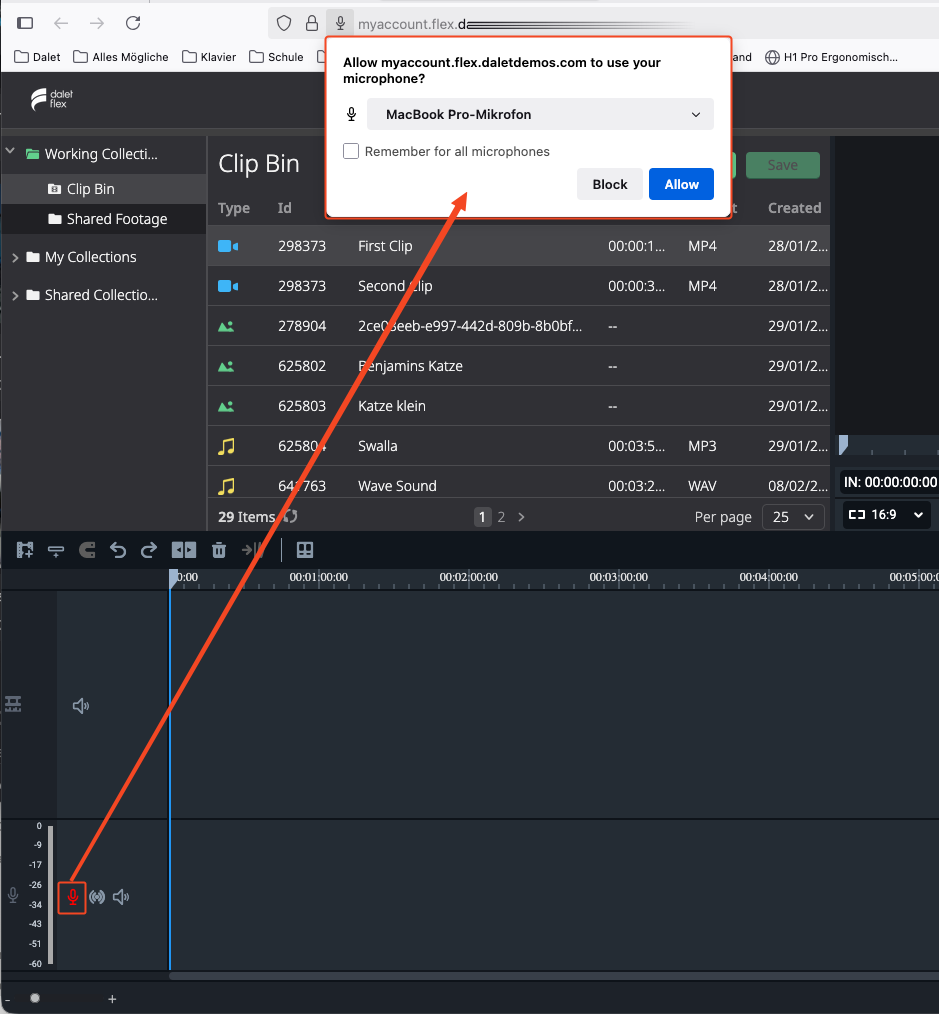Open the MacBook Pro-Mikrofon dropdown
The width and height of the screenshot is (939, 1014).
(x=540, y=114)
